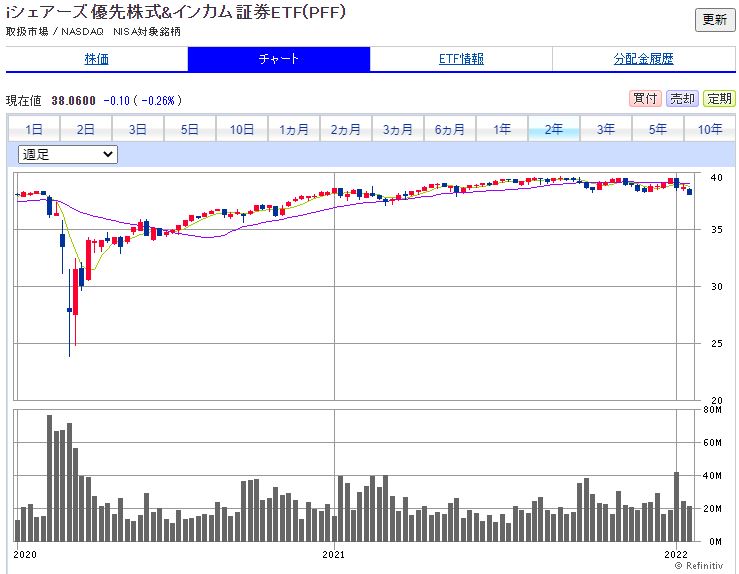The width and height of the screenshot is (739, 574).
Task: Click the 定期 recurring order button
Action: pos(719,98)
